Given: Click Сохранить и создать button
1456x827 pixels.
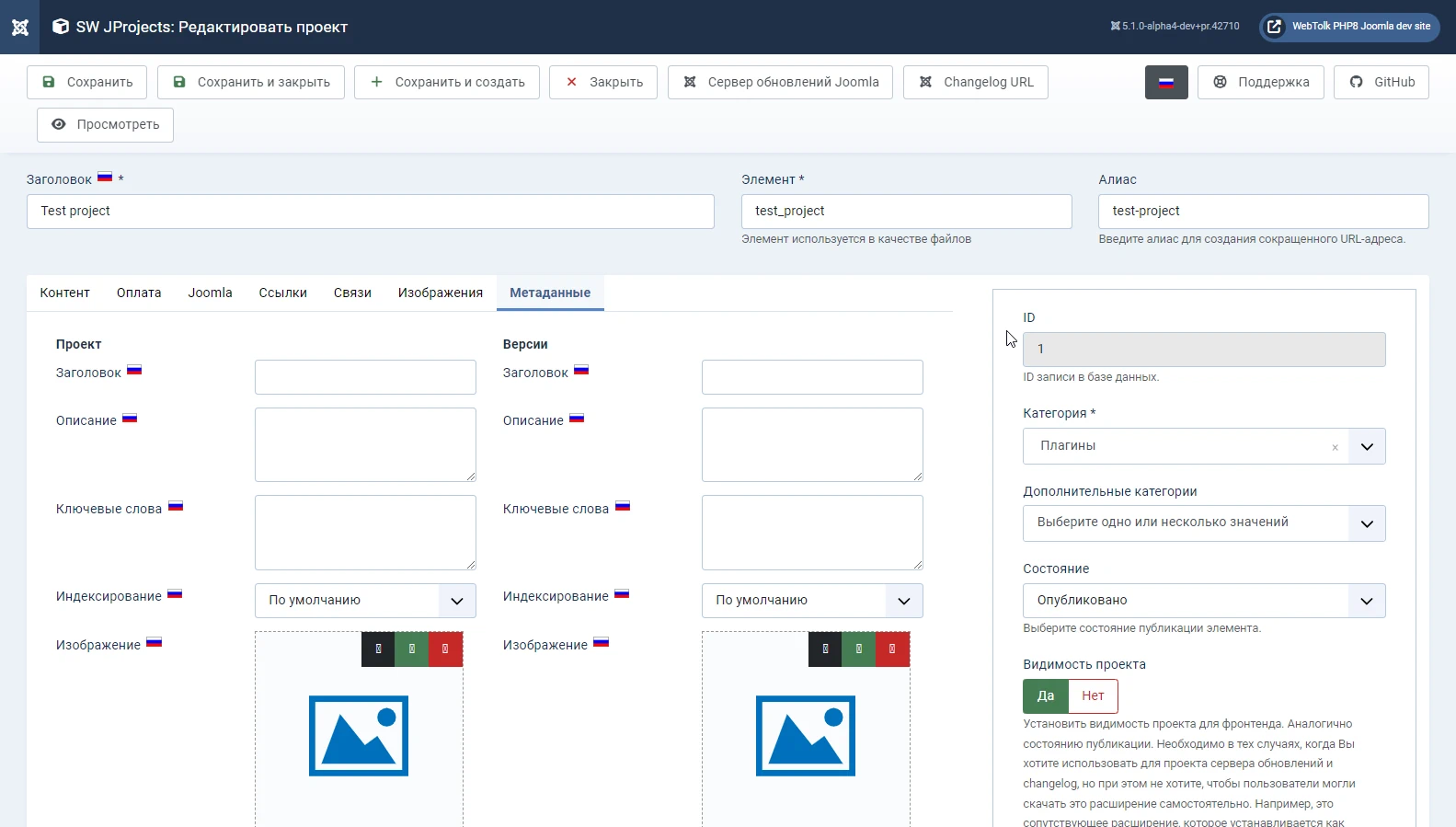Looking at the screenshot, I should pyautogui.click(x=447, y=82).
